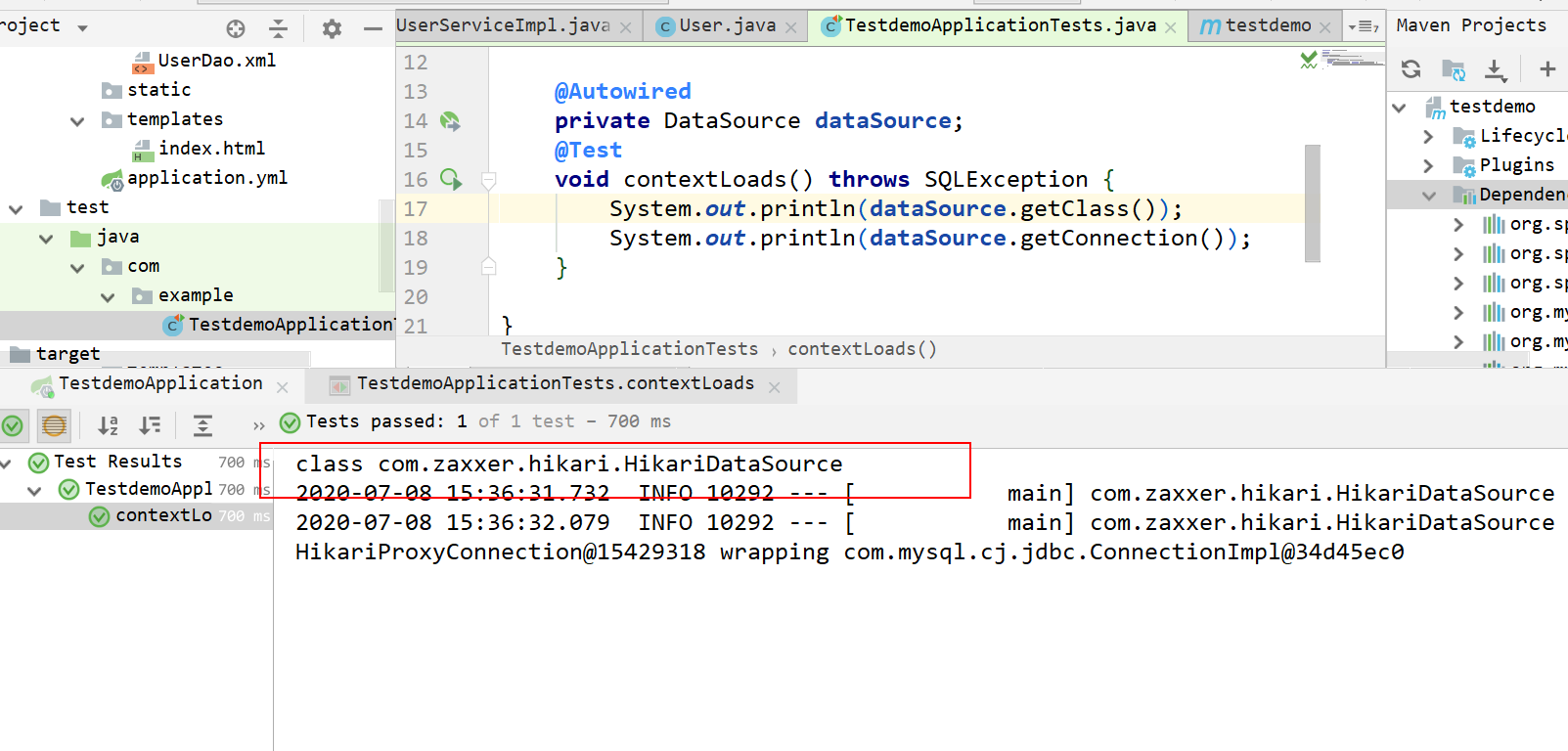Collapse the TestdemoAppl test class node

(35, 490)
